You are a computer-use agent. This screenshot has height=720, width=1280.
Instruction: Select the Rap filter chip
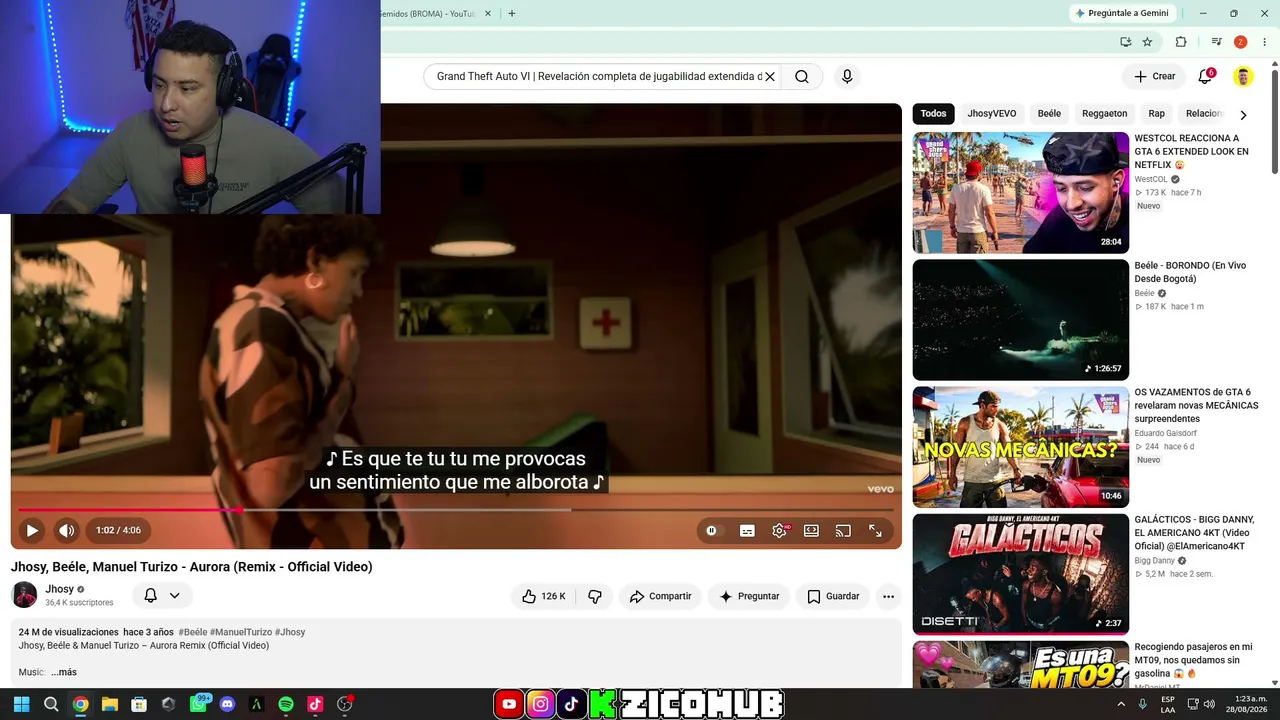point(1156,114)
